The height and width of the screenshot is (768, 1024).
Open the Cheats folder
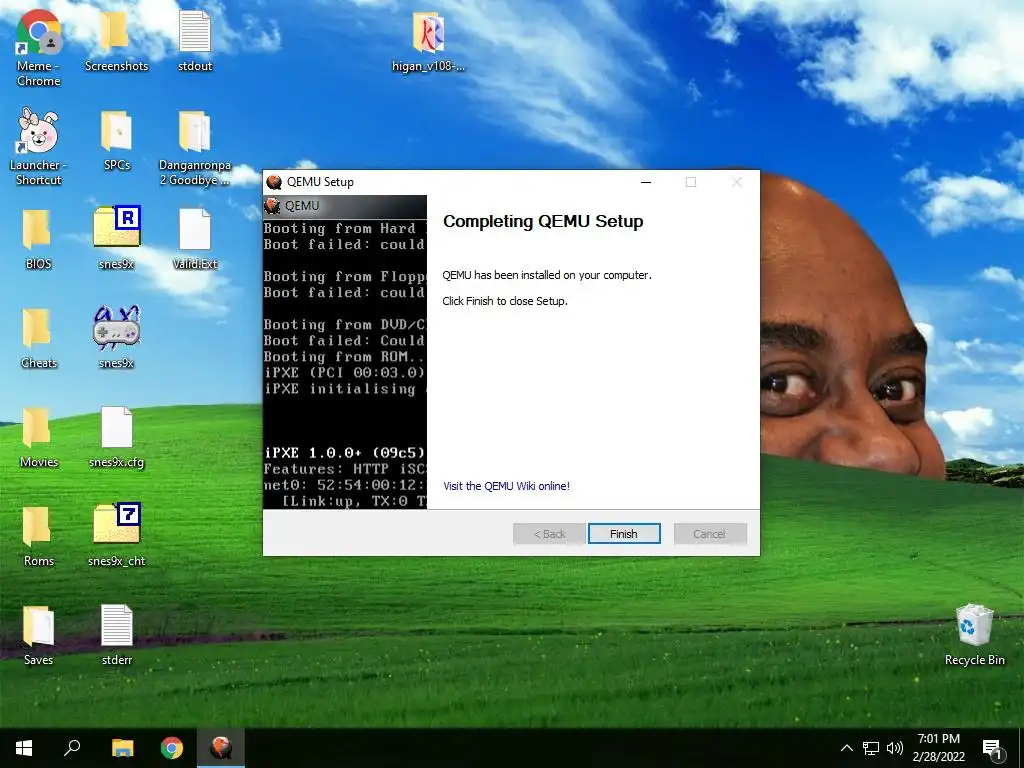point(39,338)
